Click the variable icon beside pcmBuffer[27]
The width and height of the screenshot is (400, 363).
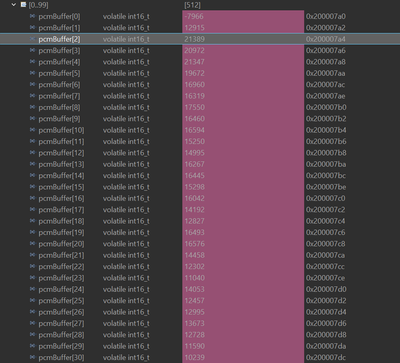[x=32, y=323]
